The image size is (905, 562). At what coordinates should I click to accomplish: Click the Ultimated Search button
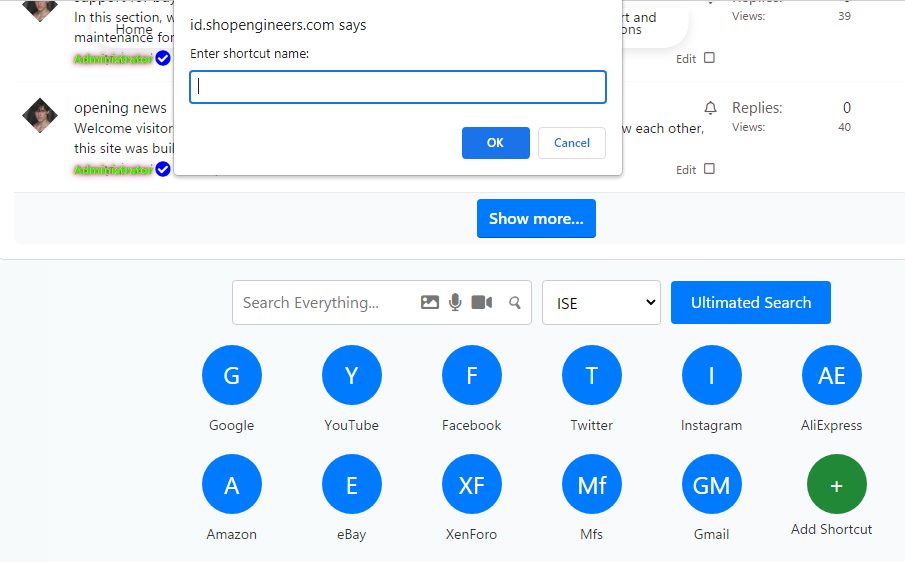pos(751,302)
